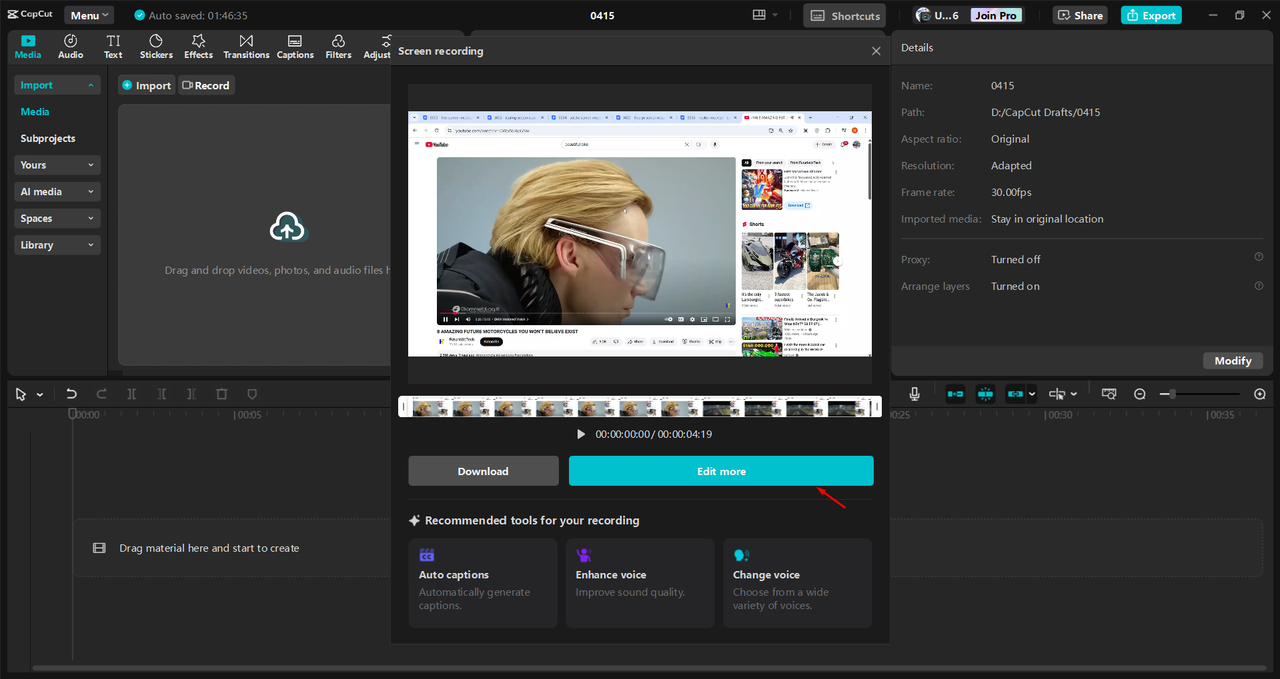
Task: Click the Auto captions recommended tool card
Action: [483, 583]
